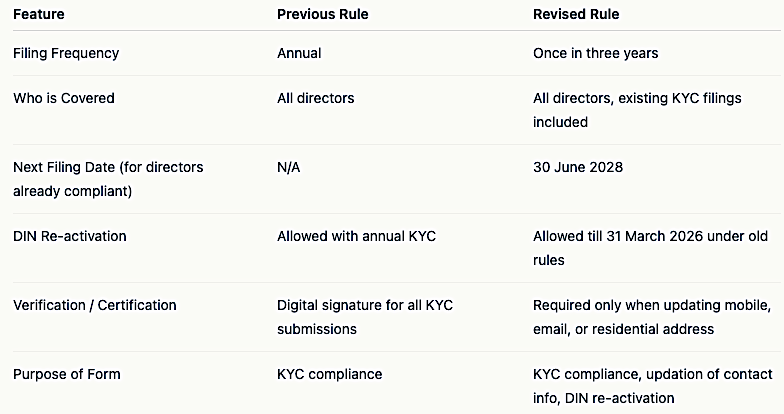Click the "Digital signature for all KYC submissions" cell
Image resolution: width=784 pixels, height=414 pixels.
(x=364, y=317)
